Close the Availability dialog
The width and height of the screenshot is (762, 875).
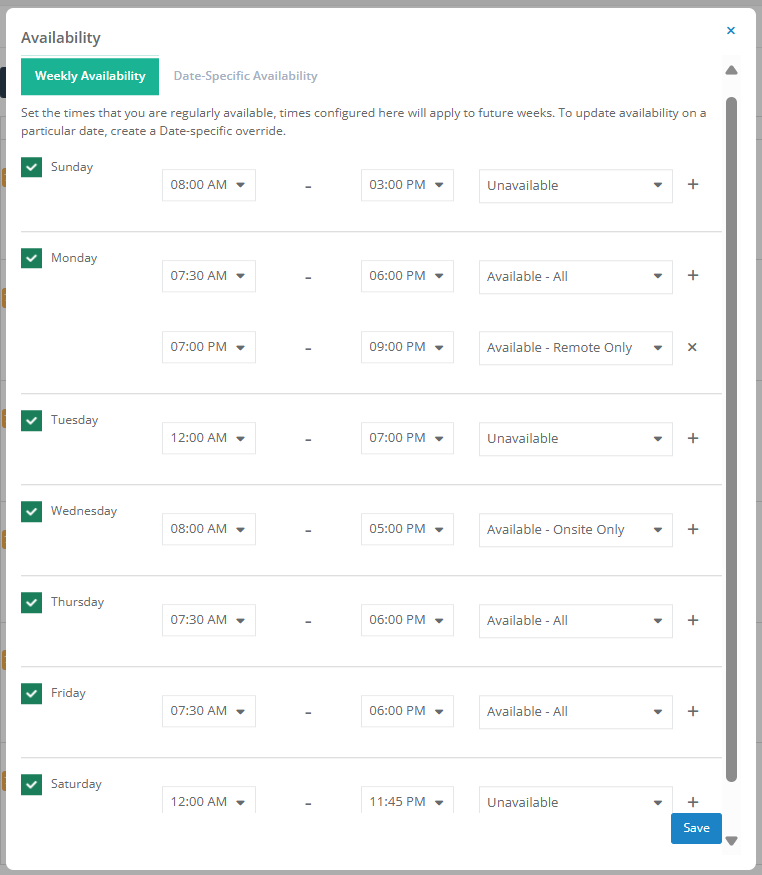[731, 31]
